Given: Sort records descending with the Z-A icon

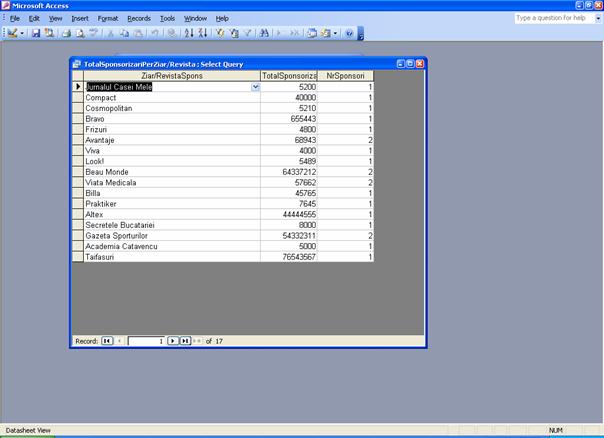Looking at the screenshot, I should 201,33.
